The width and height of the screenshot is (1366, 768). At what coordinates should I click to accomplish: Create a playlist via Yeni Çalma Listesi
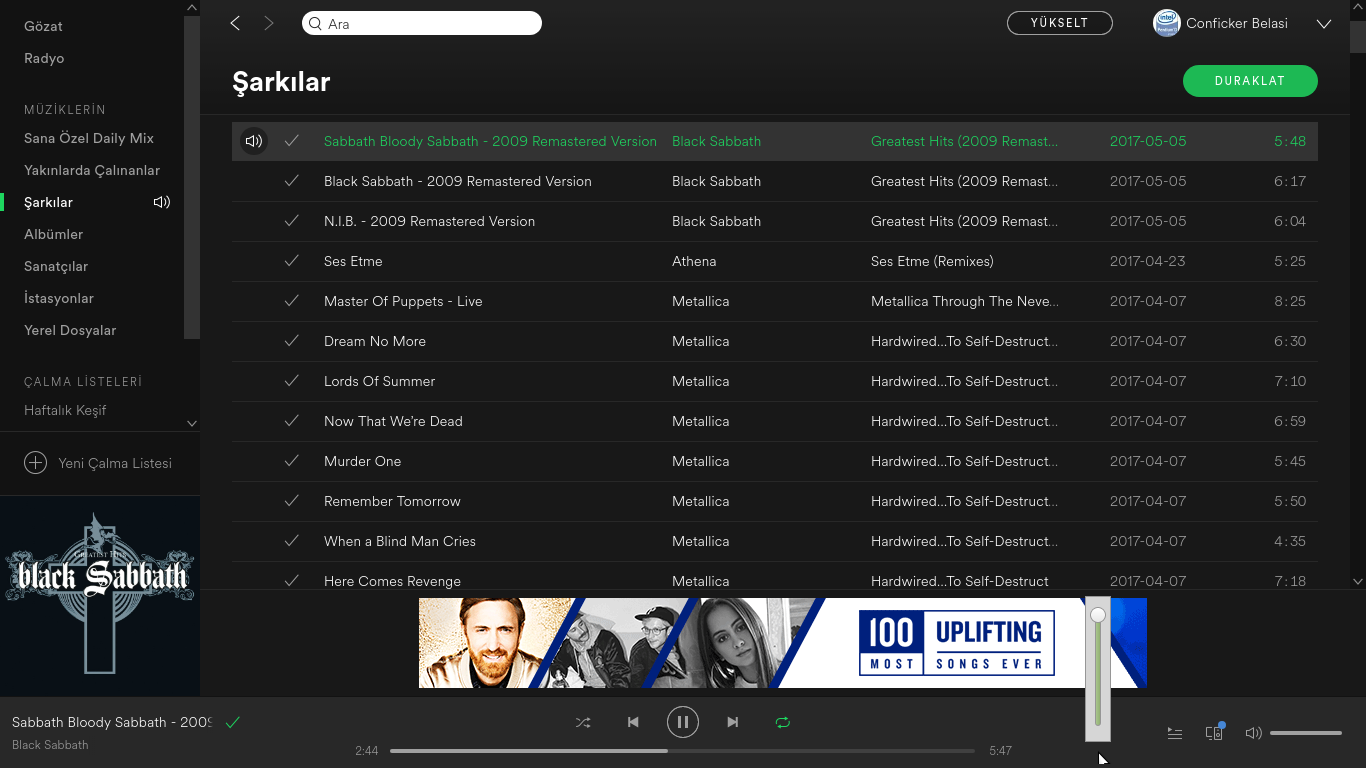point(115,463)
